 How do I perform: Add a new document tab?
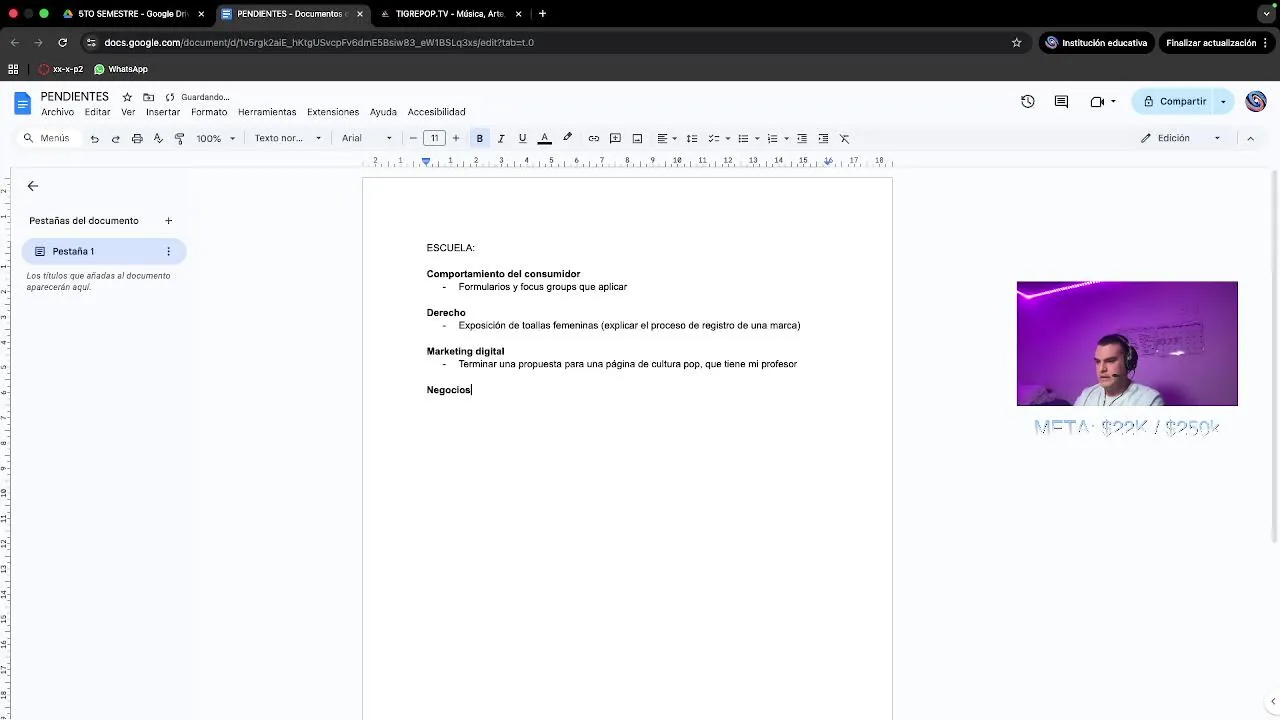point(168,221)
